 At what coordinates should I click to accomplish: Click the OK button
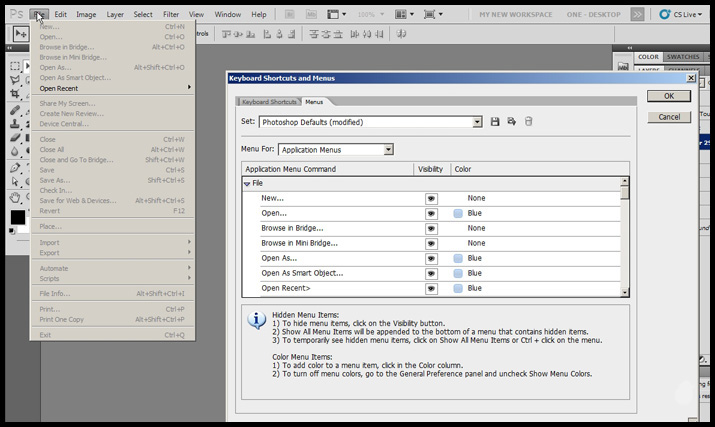[x=668, y=96]
